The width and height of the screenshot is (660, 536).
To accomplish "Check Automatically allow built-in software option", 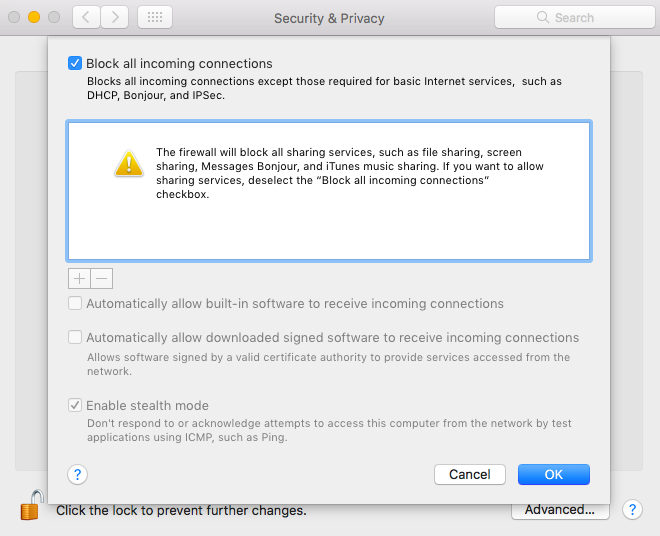I will (x=75, y=303).
